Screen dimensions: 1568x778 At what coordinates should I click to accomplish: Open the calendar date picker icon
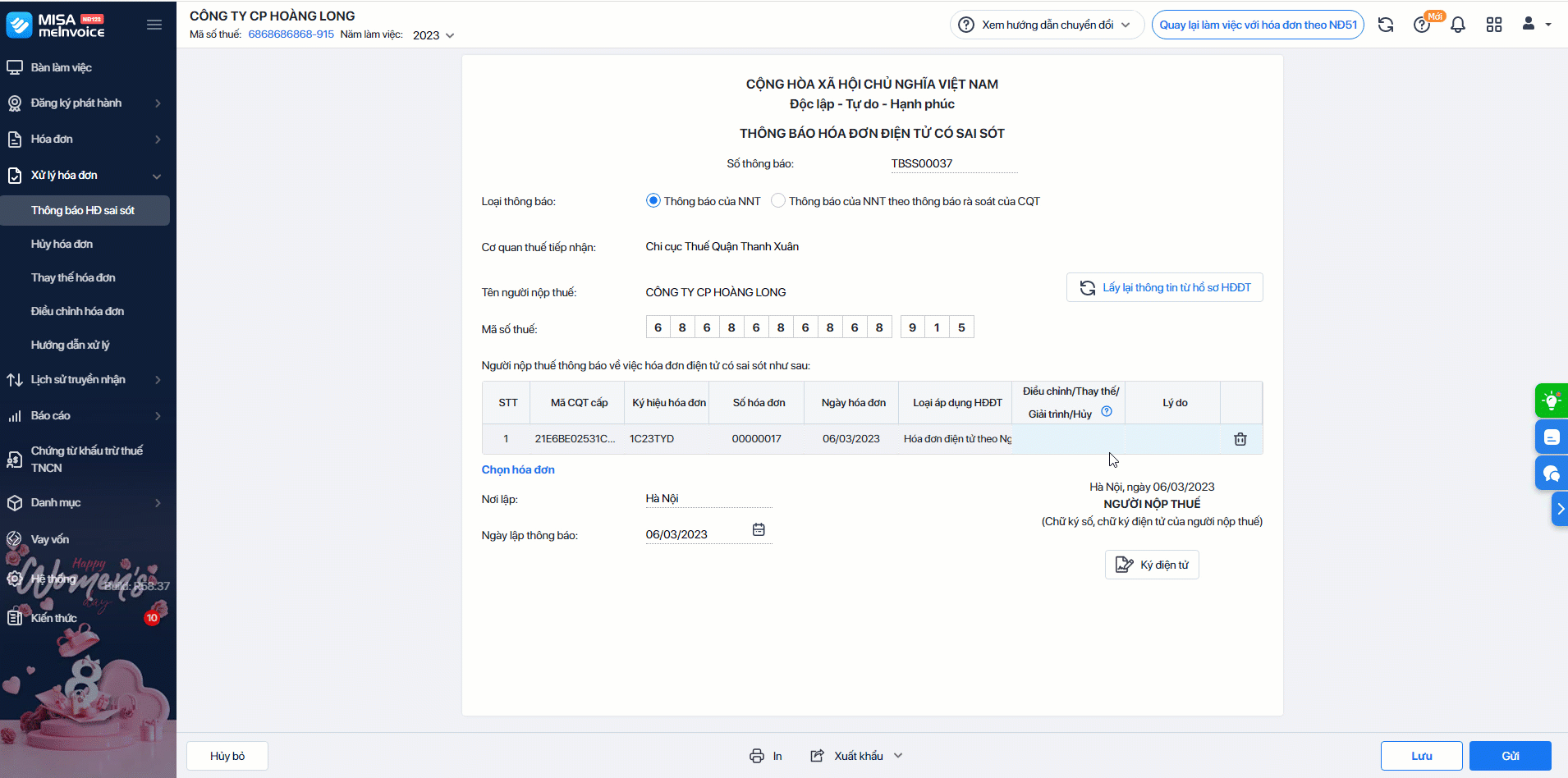pos(759,530)
